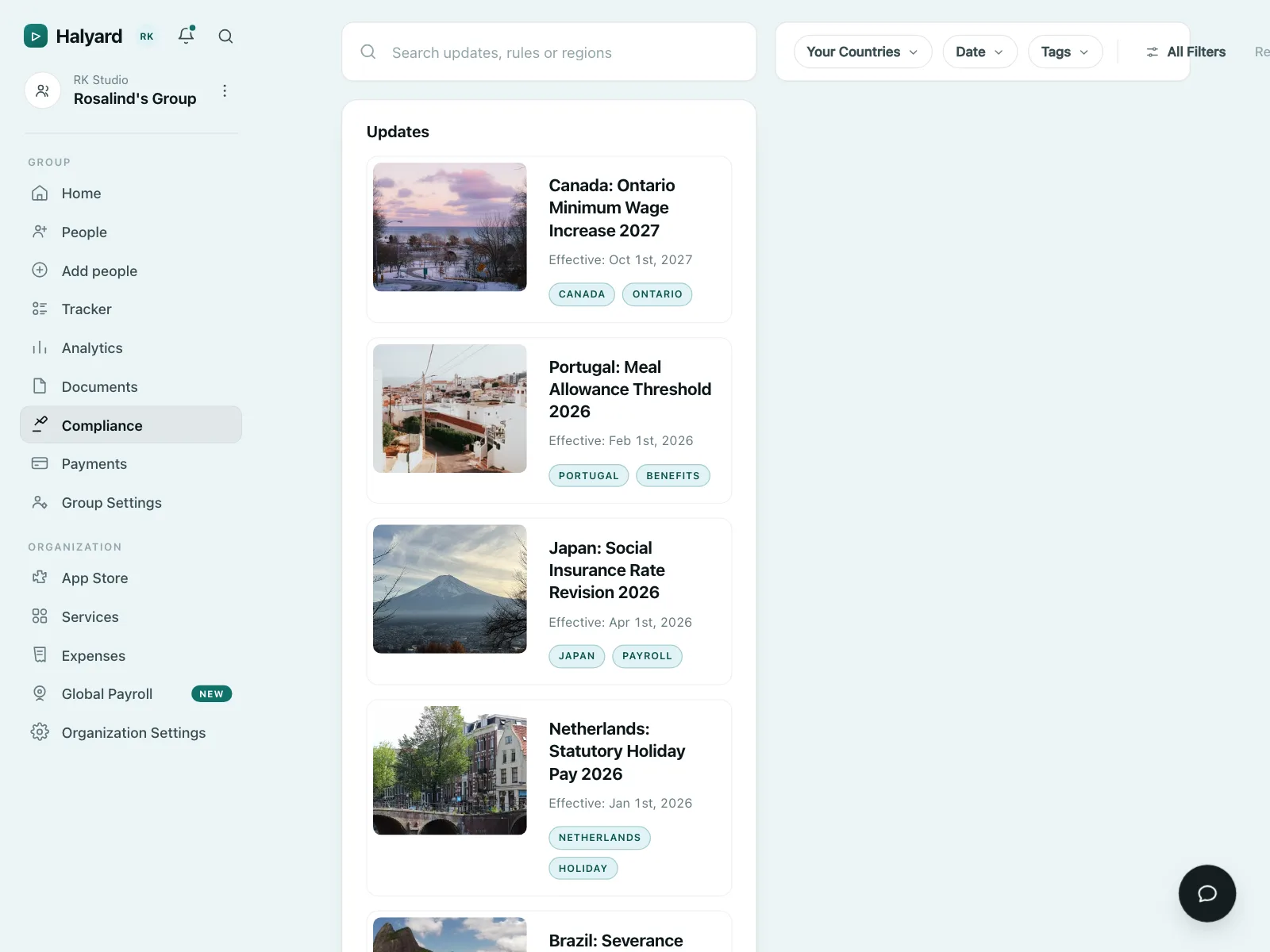1270x952 pixels.
Task: Click the Global Payroll icon
Action: tap(40, 693)
